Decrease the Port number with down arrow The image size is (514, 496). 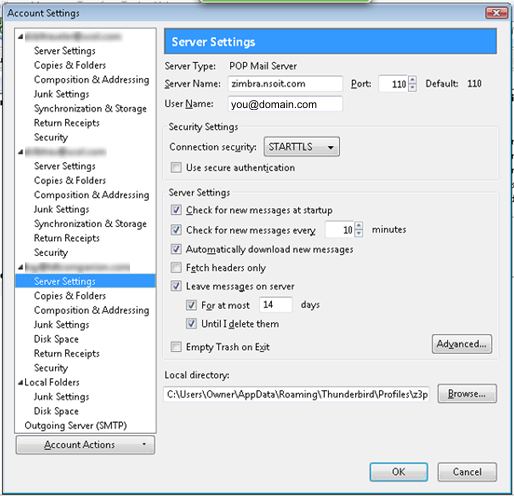tap(413, 87)
